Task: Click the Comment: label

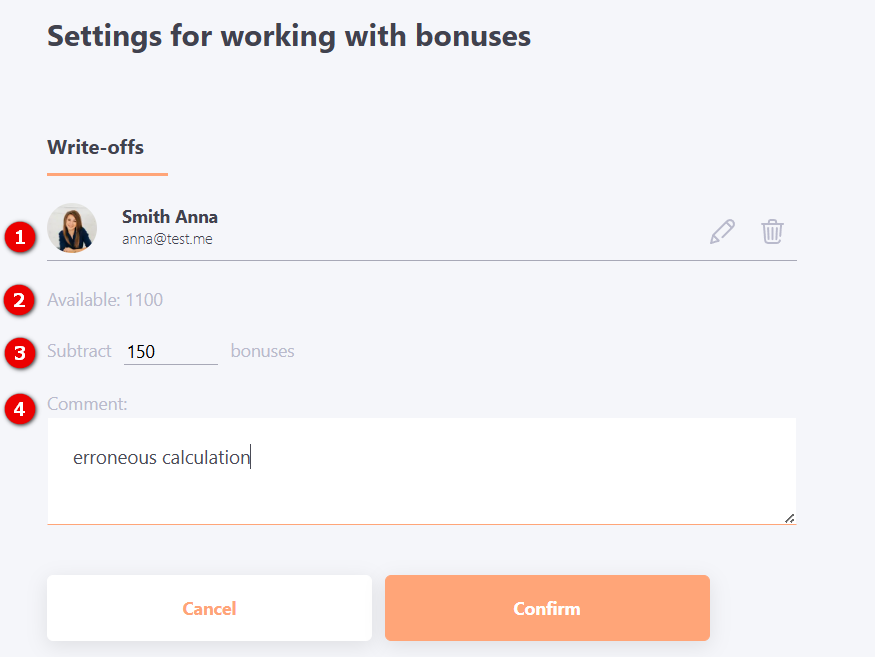Action: pyautogui.click(x=87, y=404)
